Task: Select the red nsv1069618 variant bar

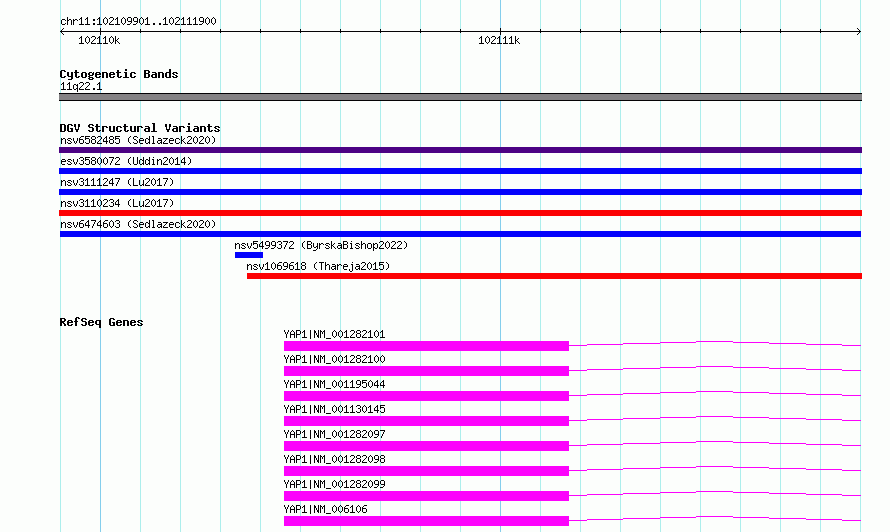Action: (555, 276)
